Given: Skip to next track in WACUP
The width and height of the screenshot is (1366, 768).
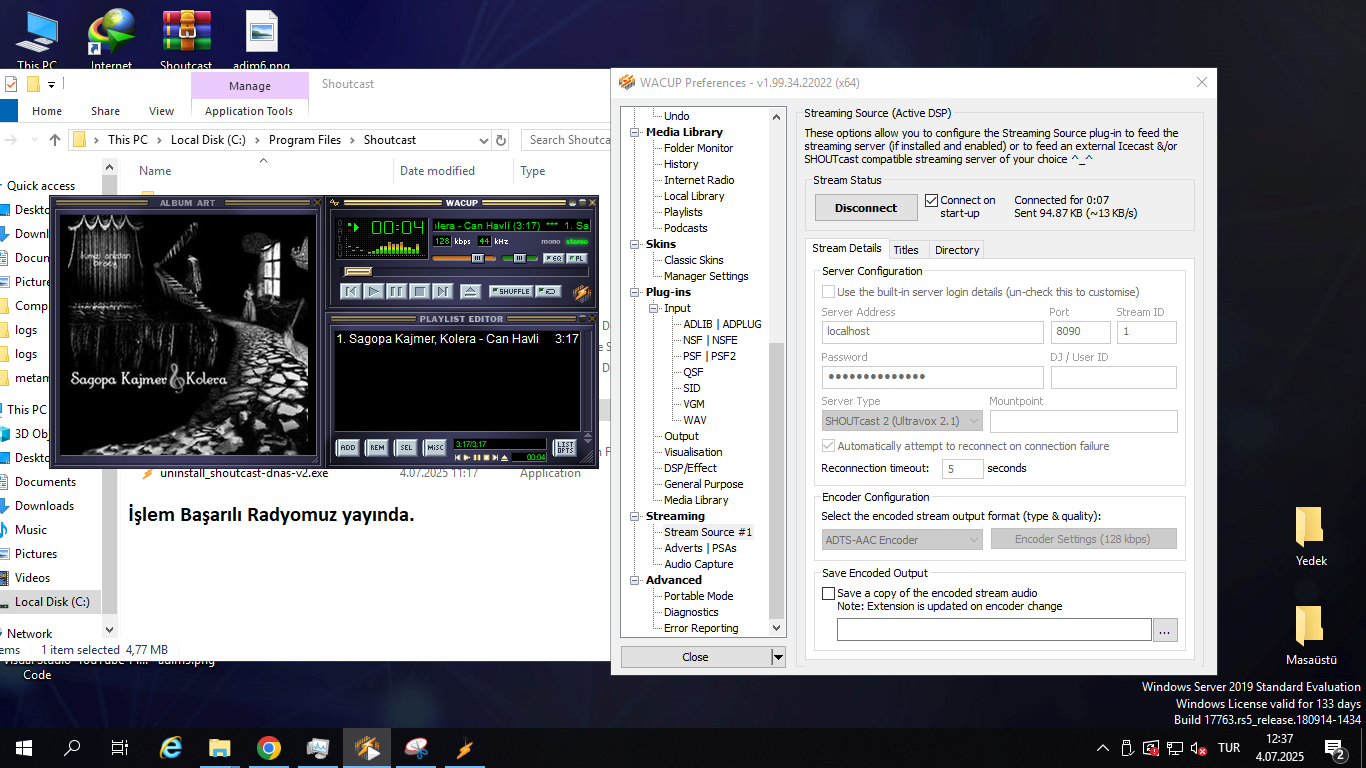Looking at the screenshot, I should coord(443,291).
